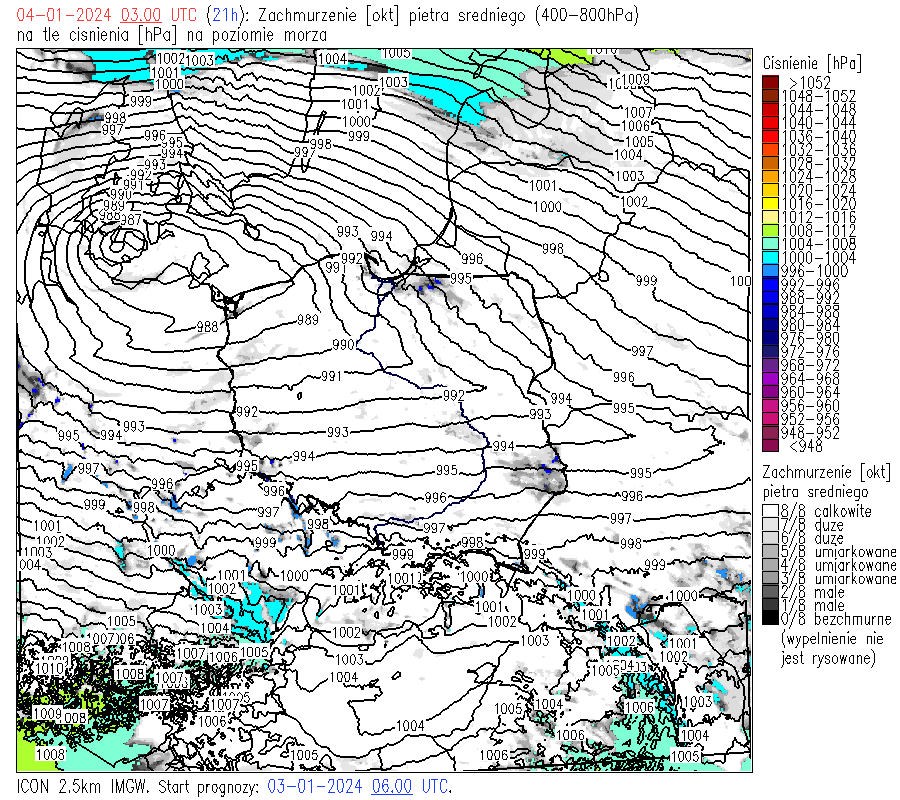The width and height of the screenshot is (900, 800).
Task: Click the 996-1000 blue pressure swatch
Action: (770, 270)
